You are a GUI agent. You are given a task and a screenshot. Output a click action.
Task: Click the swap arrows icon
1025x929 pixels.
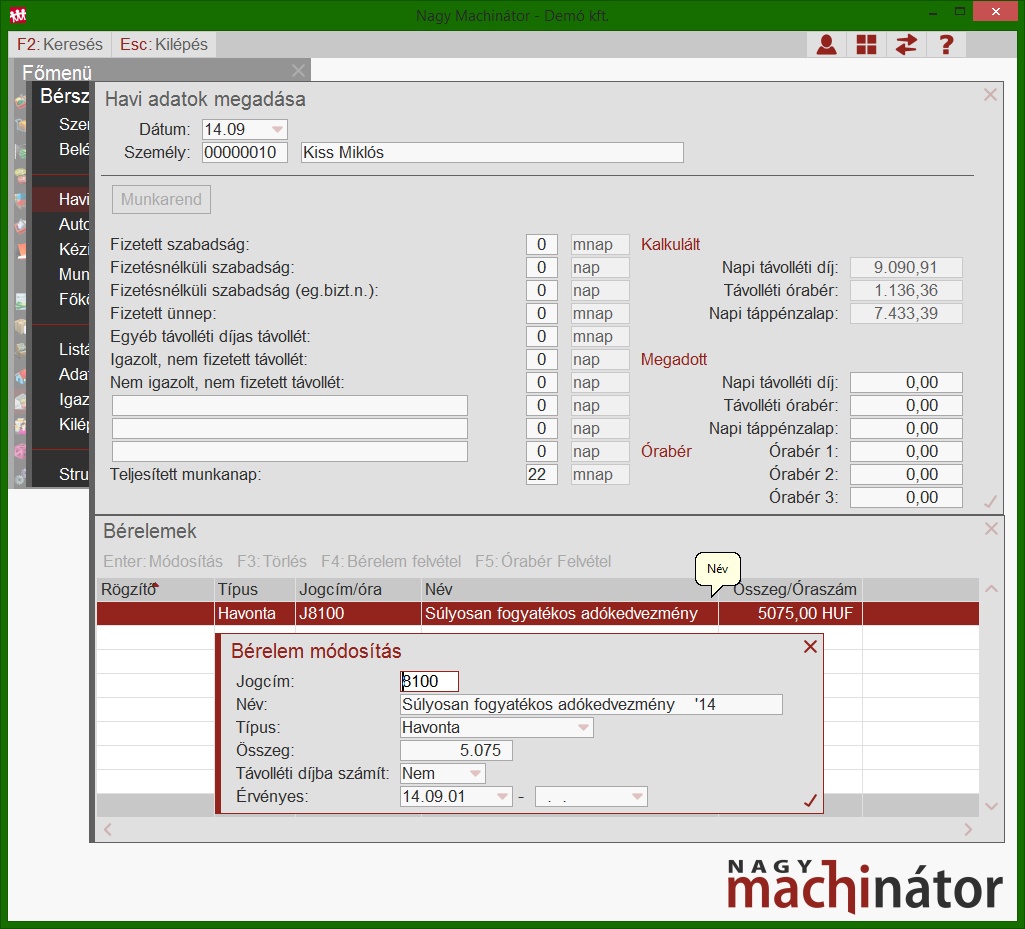pyautogui.click(x=906, y=44)
